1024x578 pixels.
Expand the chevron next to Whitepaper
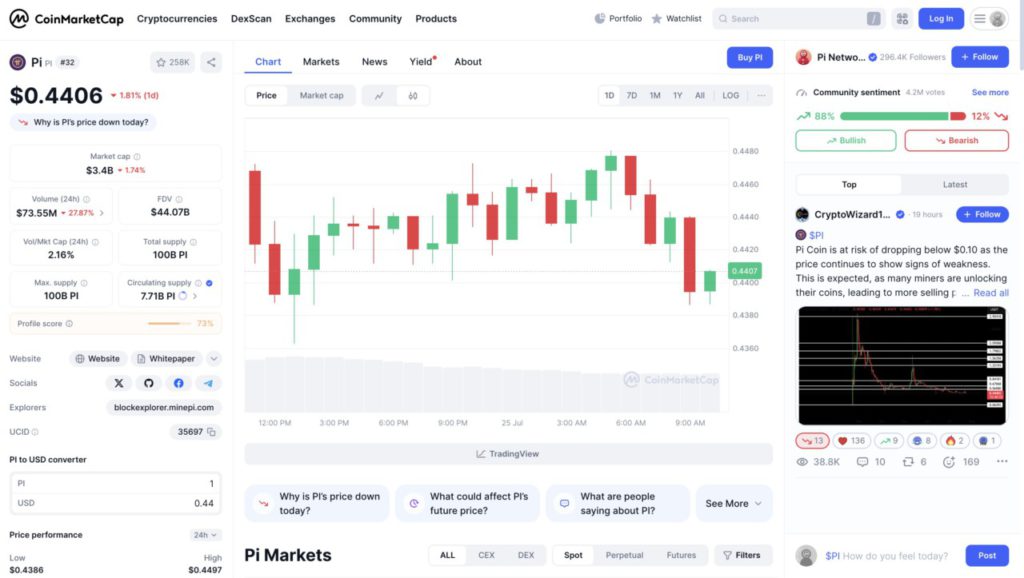coord(214,359)
